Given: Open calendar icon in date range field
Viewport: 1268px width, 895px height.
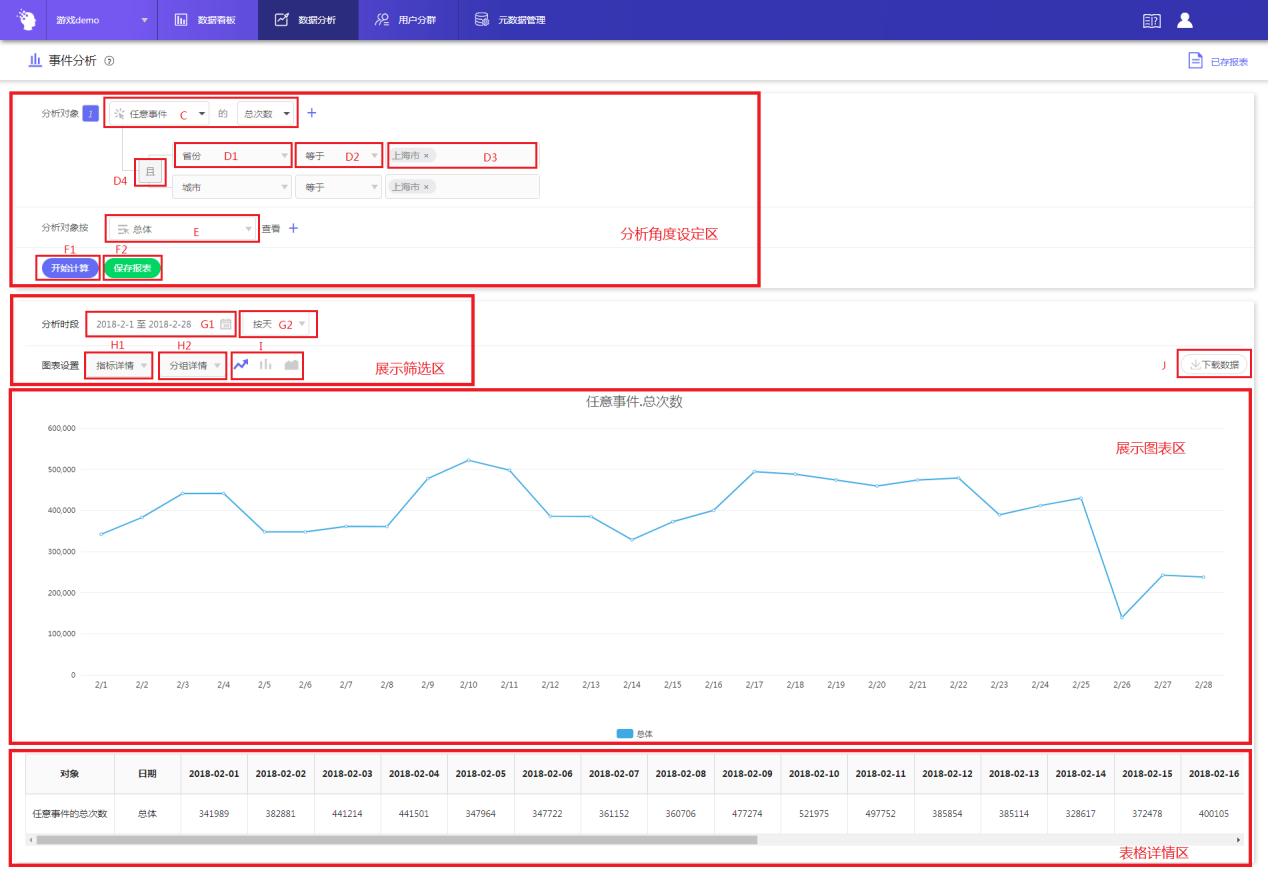Looking at the screenshot, I should (x=226, y=324).
